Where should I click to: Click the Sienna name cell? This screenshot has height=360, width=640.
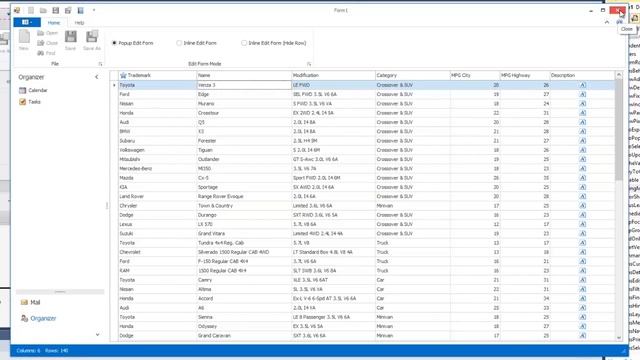point(244,317)
